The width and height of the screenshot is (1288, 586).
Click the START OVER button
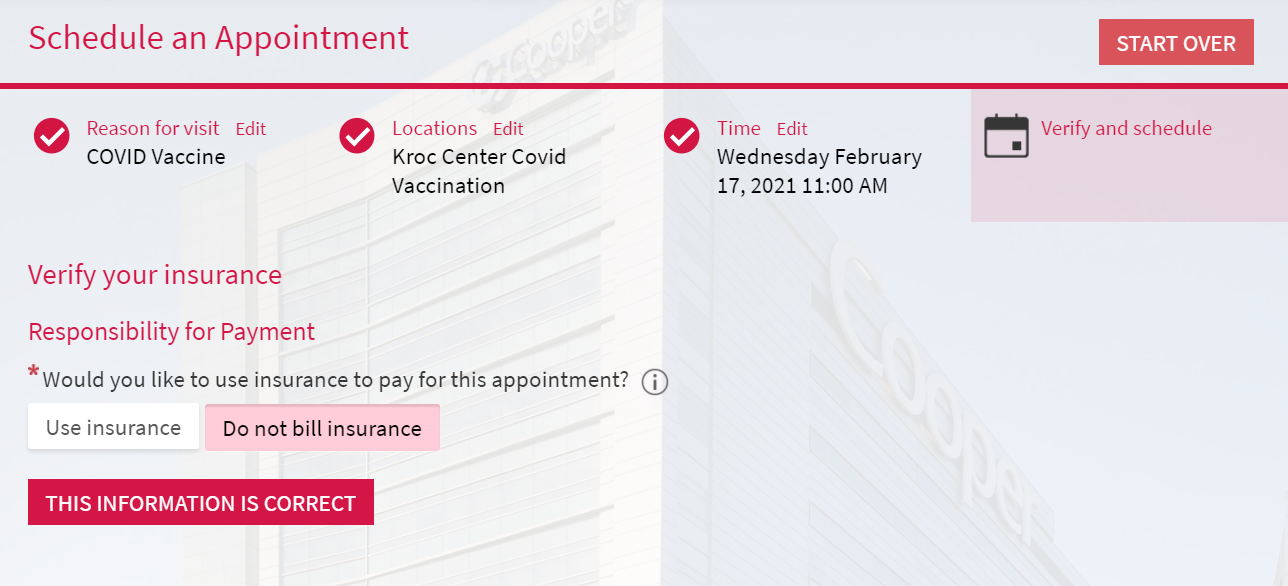coord(1176,43)
